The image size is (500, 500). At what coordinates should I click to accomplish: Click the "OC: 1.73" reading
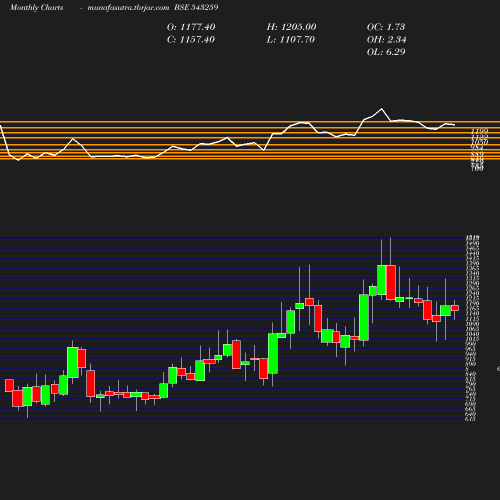[x=386, y=27]
